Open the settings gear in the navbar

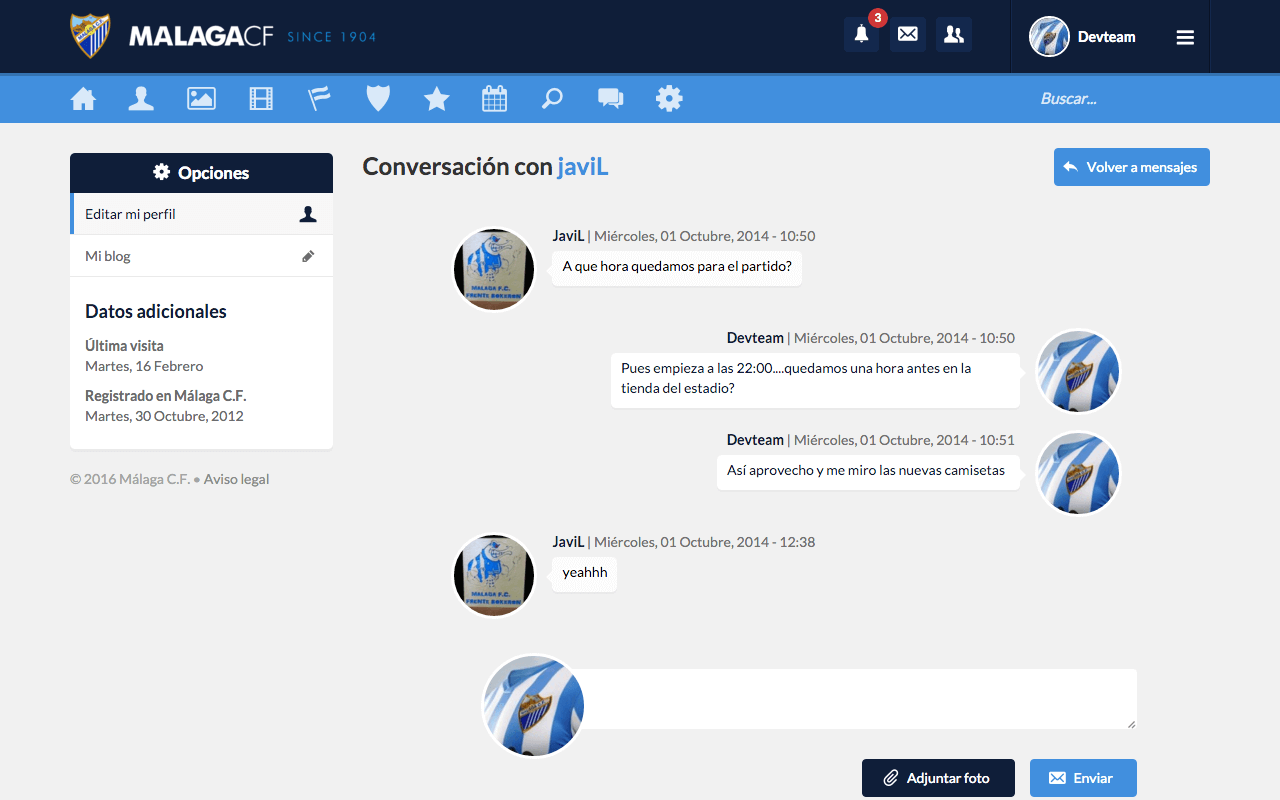coord(669,98)
